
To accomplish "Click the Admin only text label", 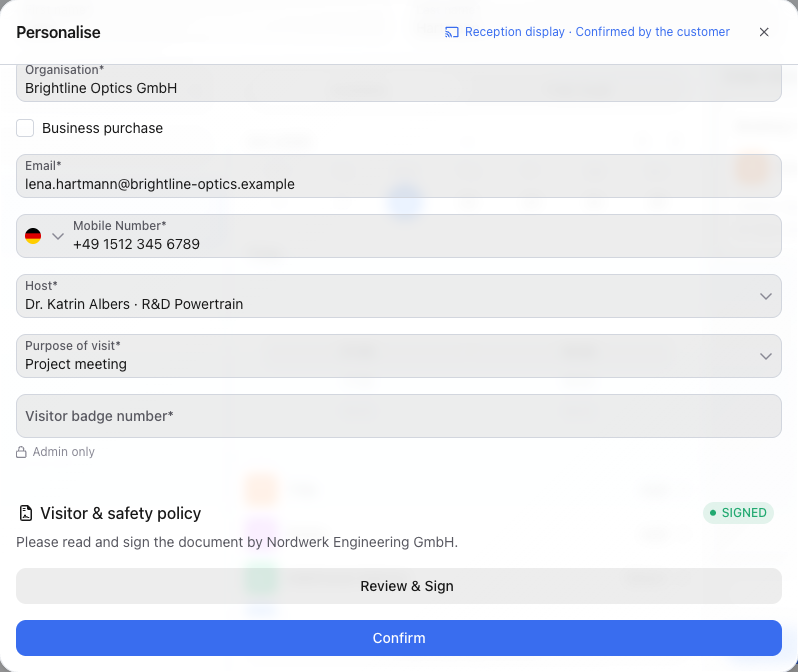I will click(x=64, y=452).
